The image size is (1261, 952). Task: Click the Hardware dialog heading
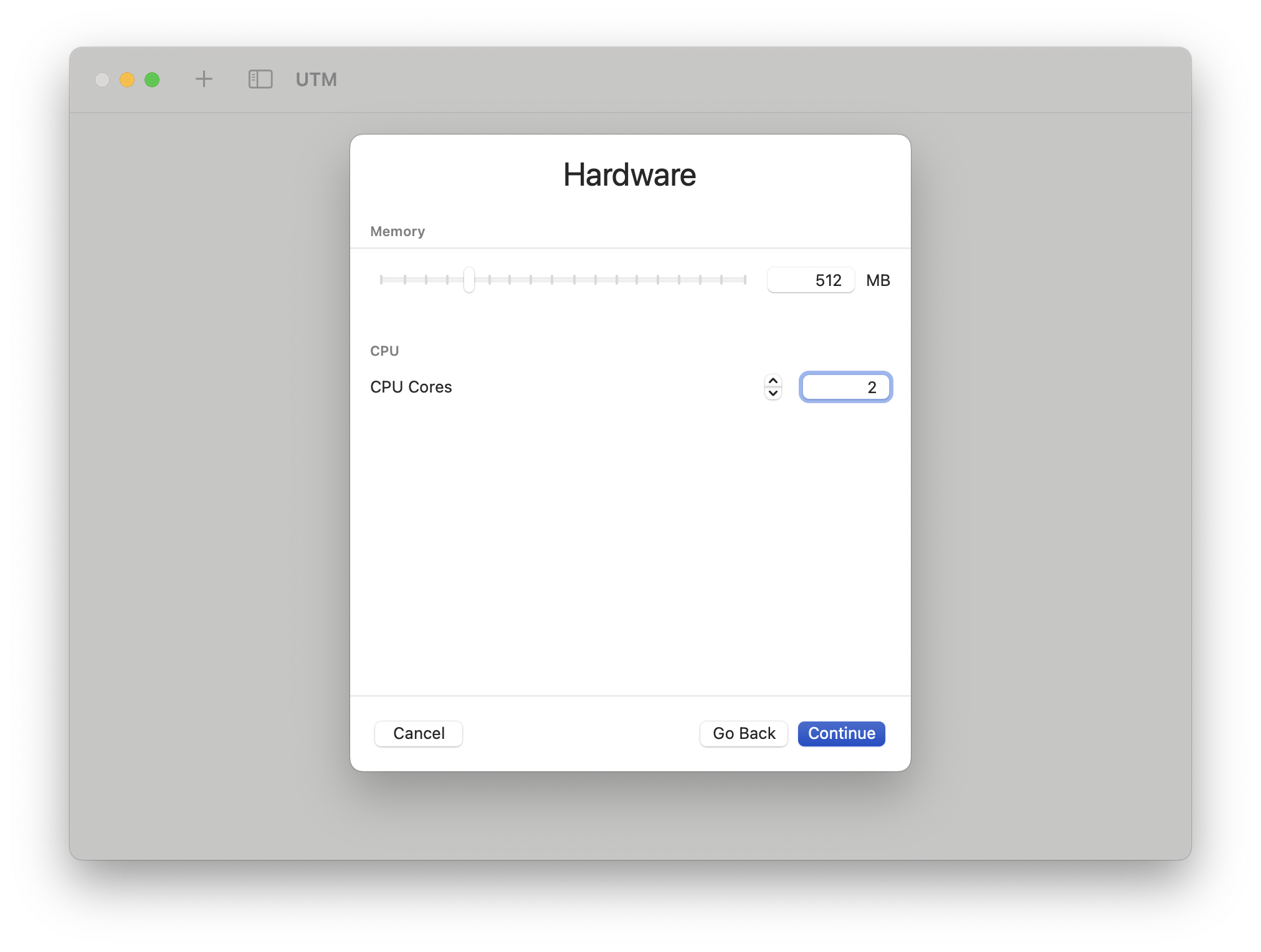click(x=629, y=174)
